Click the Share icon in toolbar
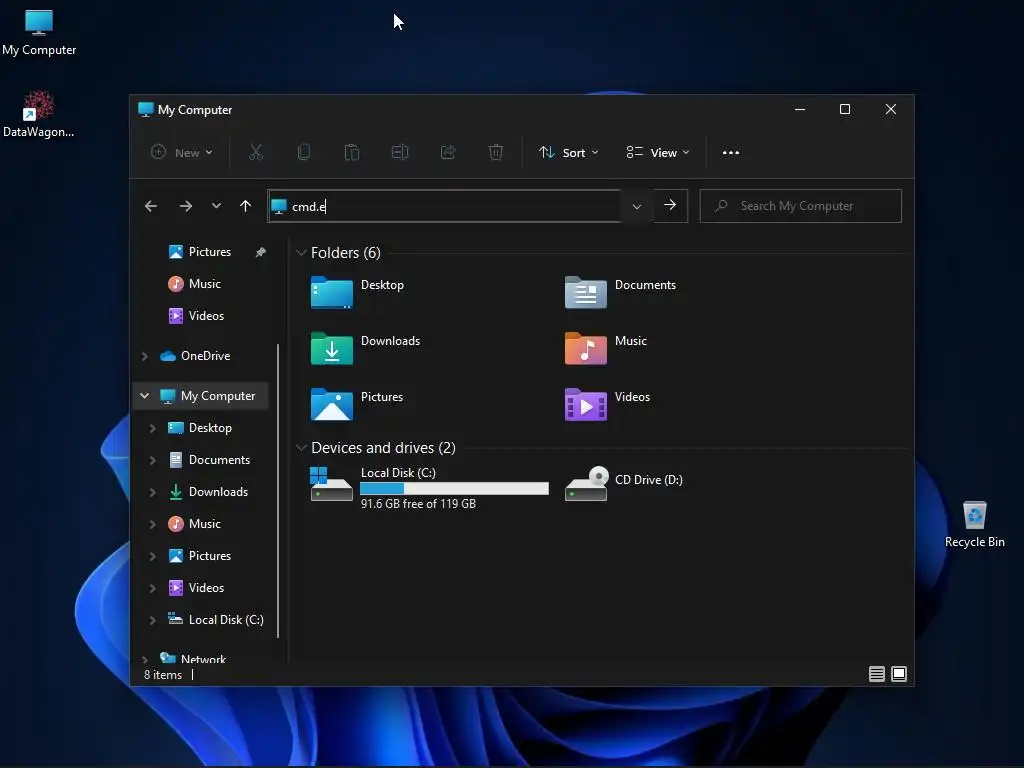The width and height of the screenshot is (1024, 768). point(448,152)
